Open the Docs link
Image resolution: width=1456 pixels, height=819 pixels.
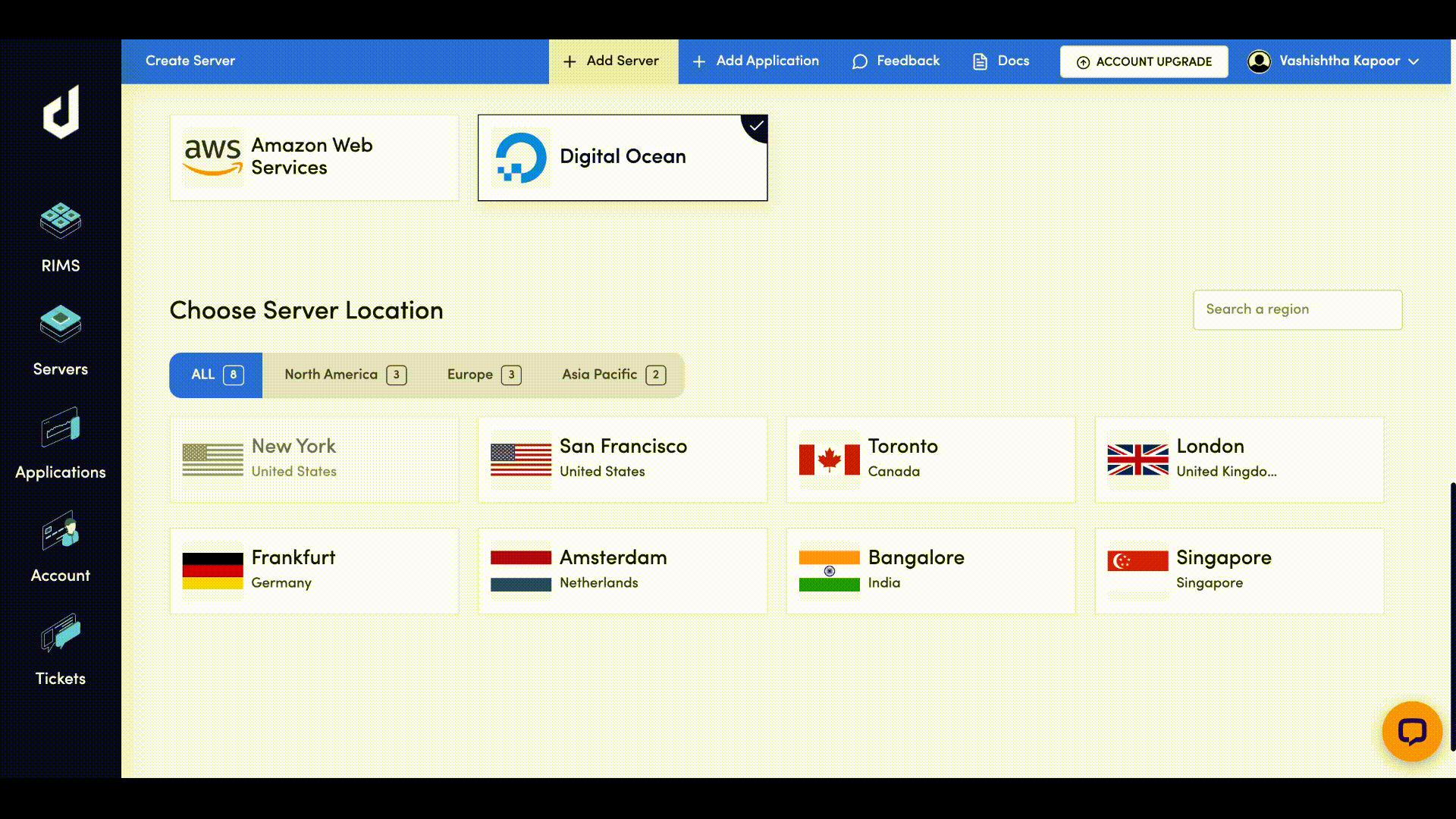(x=1001, y=61)
